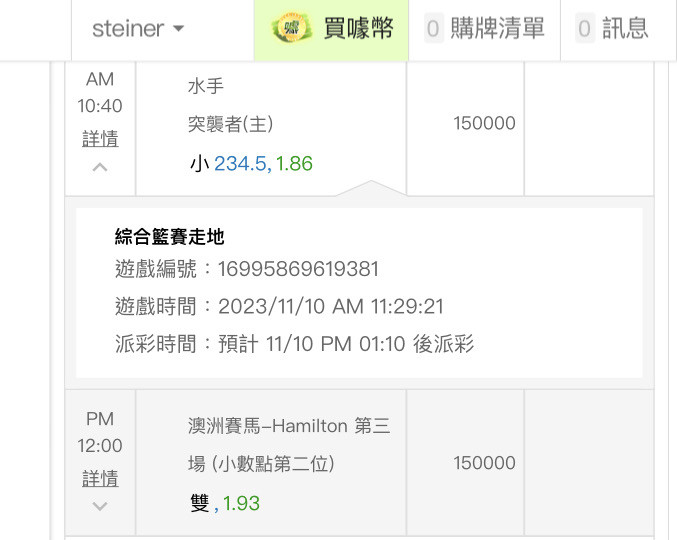Click game number 16995869619381
This screenshot has height=540, width=677.
pyautogui.click(x=298, y=269)
